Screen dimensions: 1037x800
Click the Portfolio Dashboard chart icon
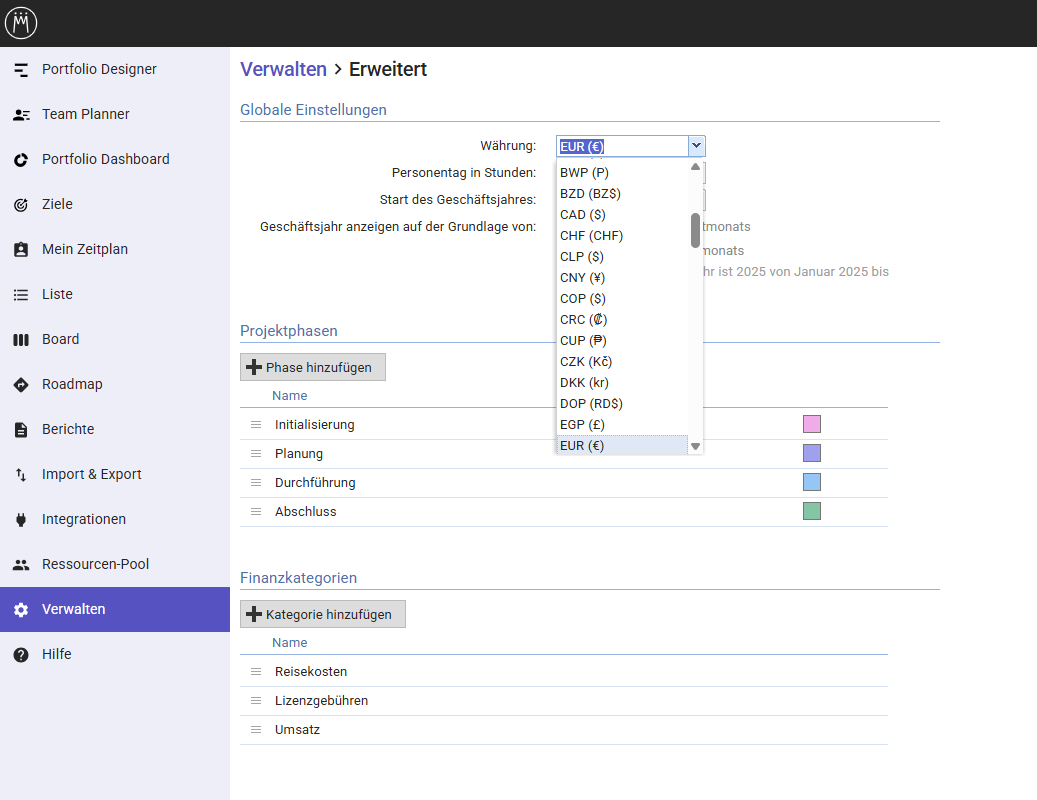21,160
